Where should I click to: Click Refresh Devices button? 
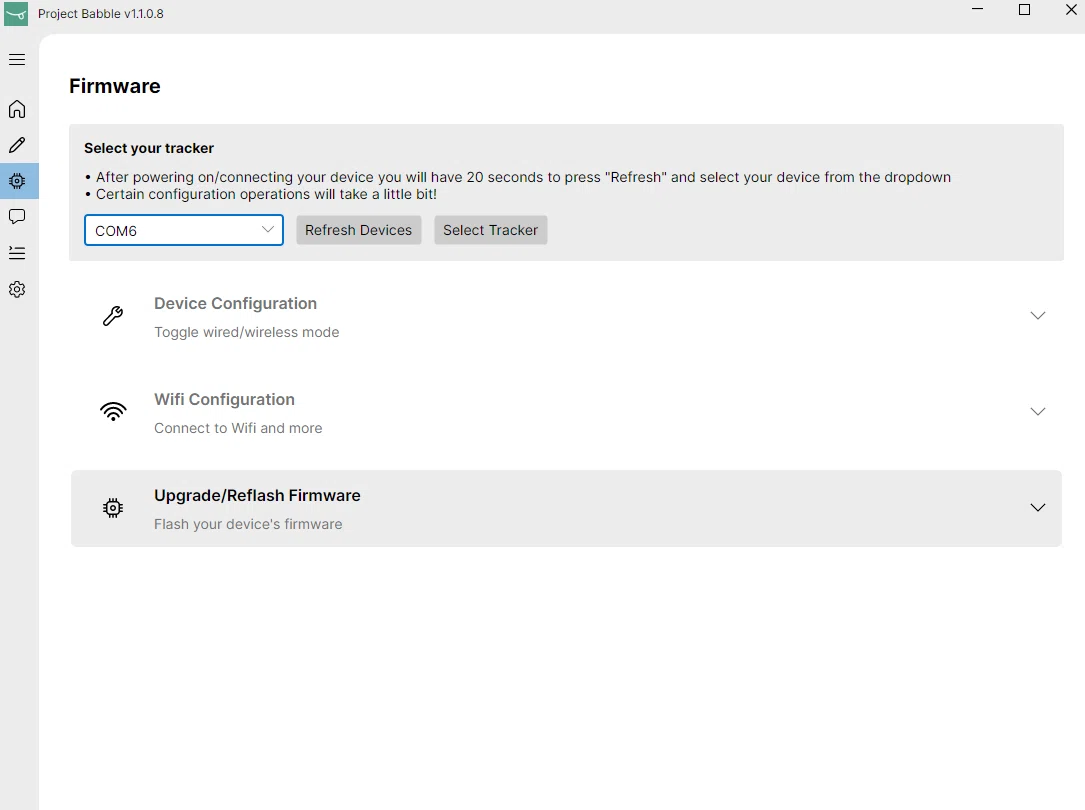[x=358, y=230]
